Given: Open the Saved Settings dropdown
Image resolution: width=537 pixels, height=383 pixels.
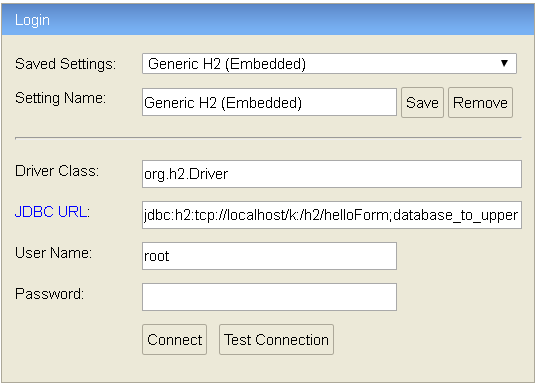Looking at the screenshot, I should (329, 63).
